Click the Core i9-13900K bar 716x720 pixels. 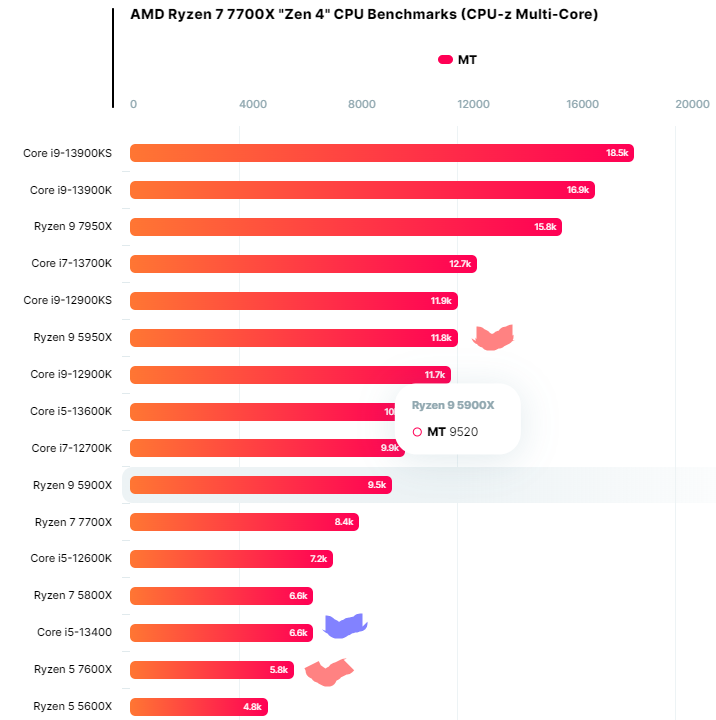(360, 190)
